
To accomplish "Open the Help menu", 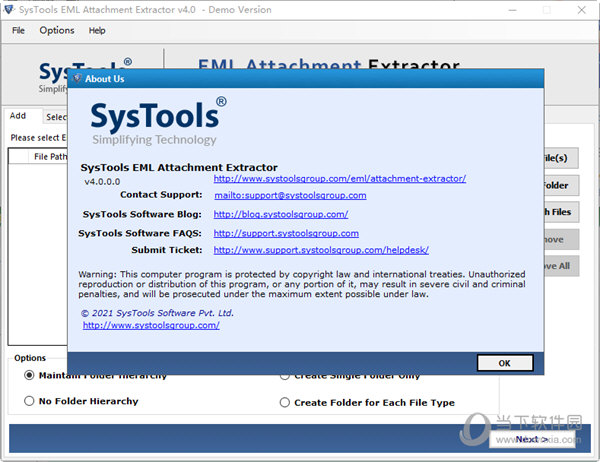I will tap(97, 30).
